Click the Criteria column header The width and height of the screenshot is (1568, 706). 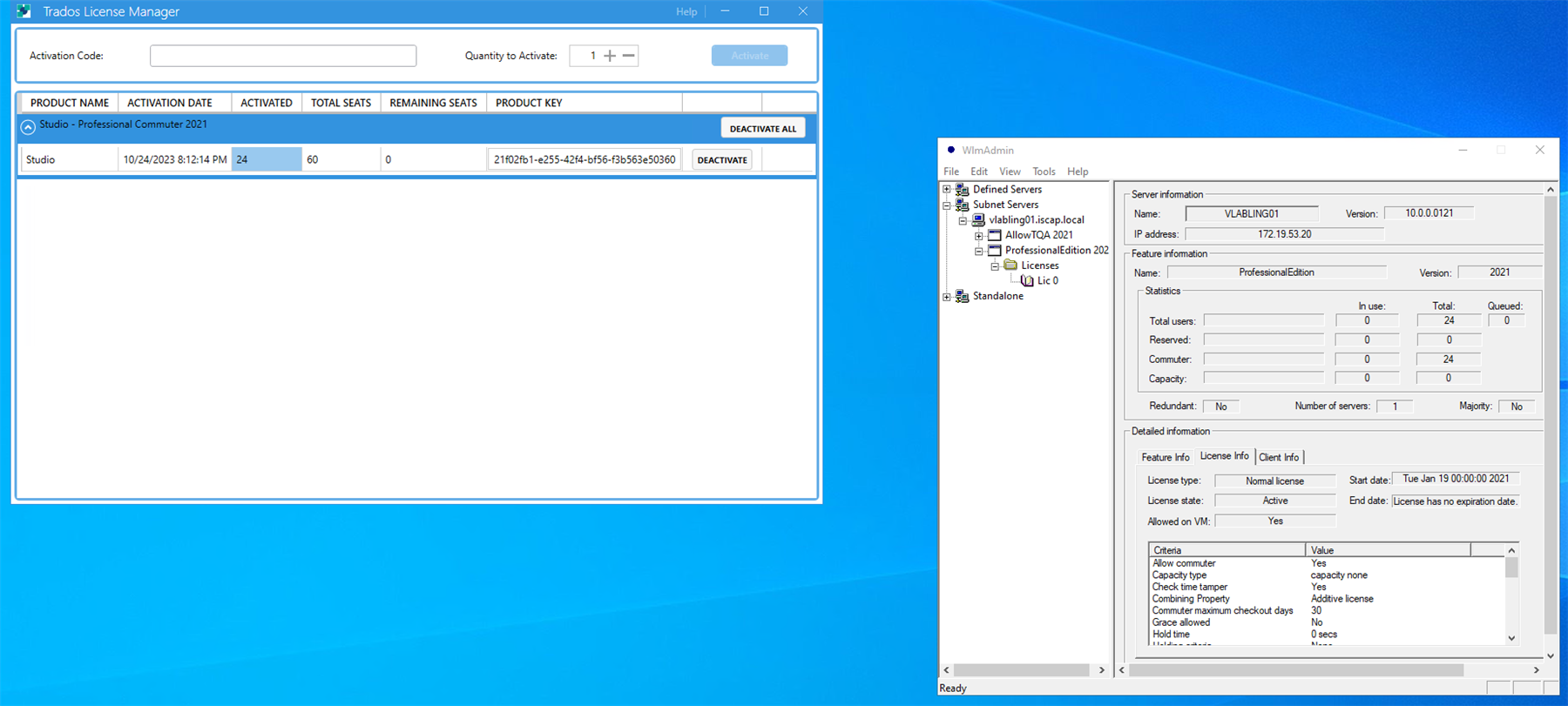coord(1227,550)
